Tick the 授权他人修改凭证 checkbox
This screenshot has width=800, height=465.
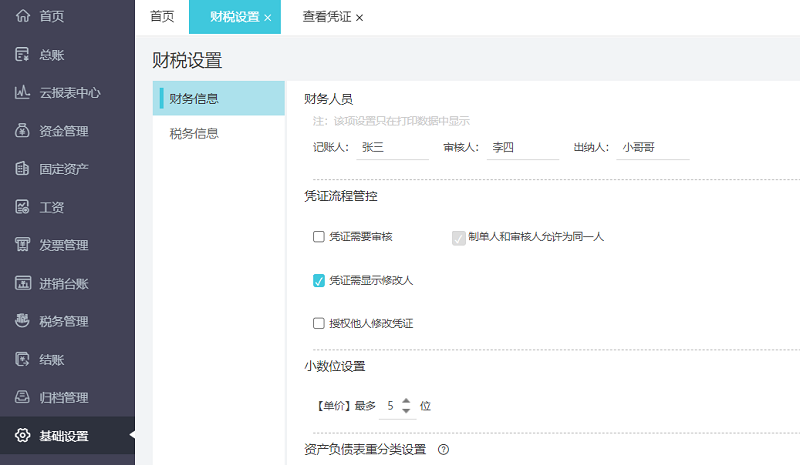[x=319, y=323]
